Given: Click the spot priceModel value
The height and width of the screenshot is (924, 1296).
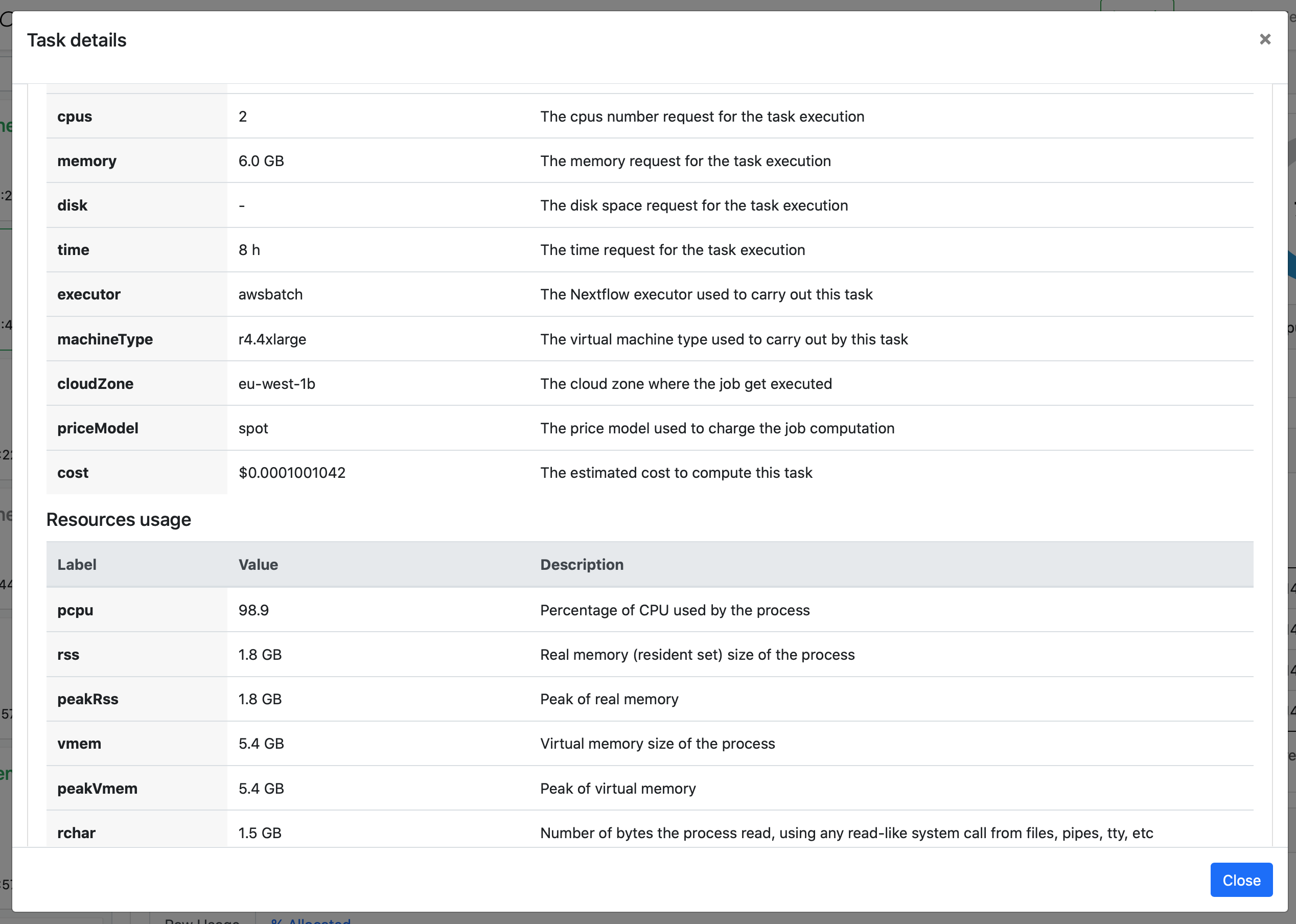Looking at the screenshot, I should [253, 428].
